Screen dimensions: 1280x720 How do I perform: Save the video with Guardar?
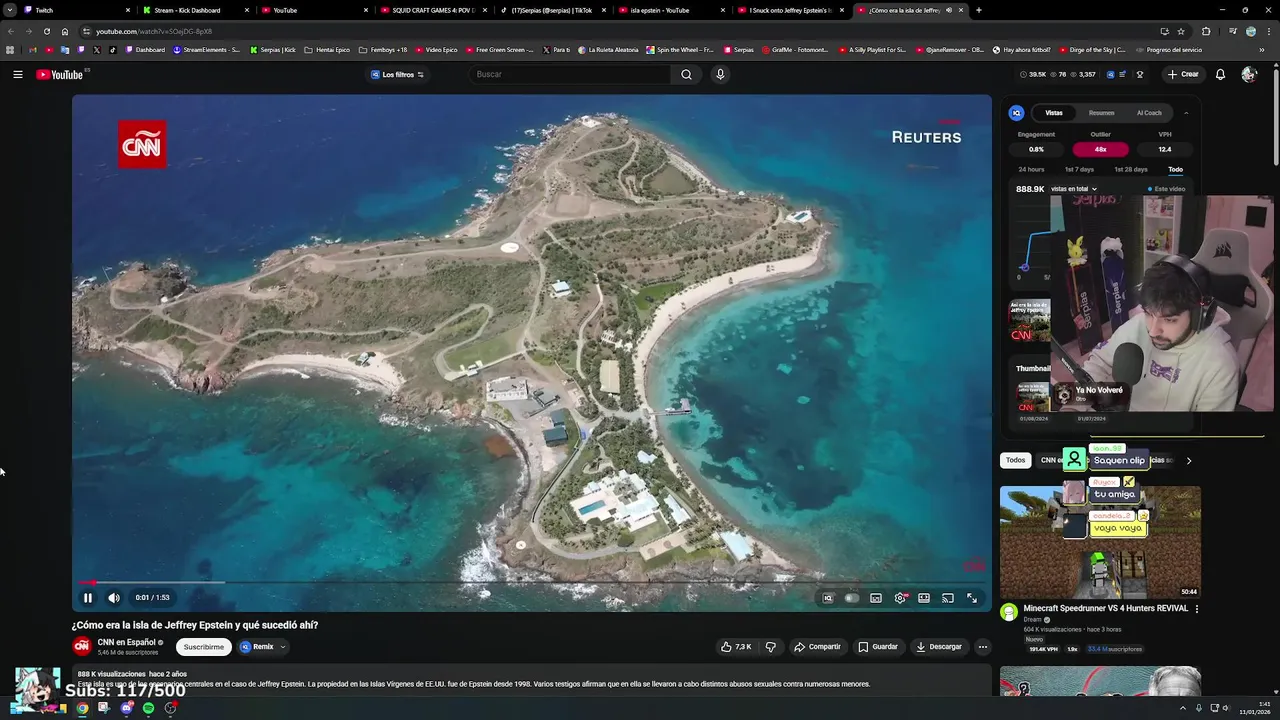[x=878, y=647]
